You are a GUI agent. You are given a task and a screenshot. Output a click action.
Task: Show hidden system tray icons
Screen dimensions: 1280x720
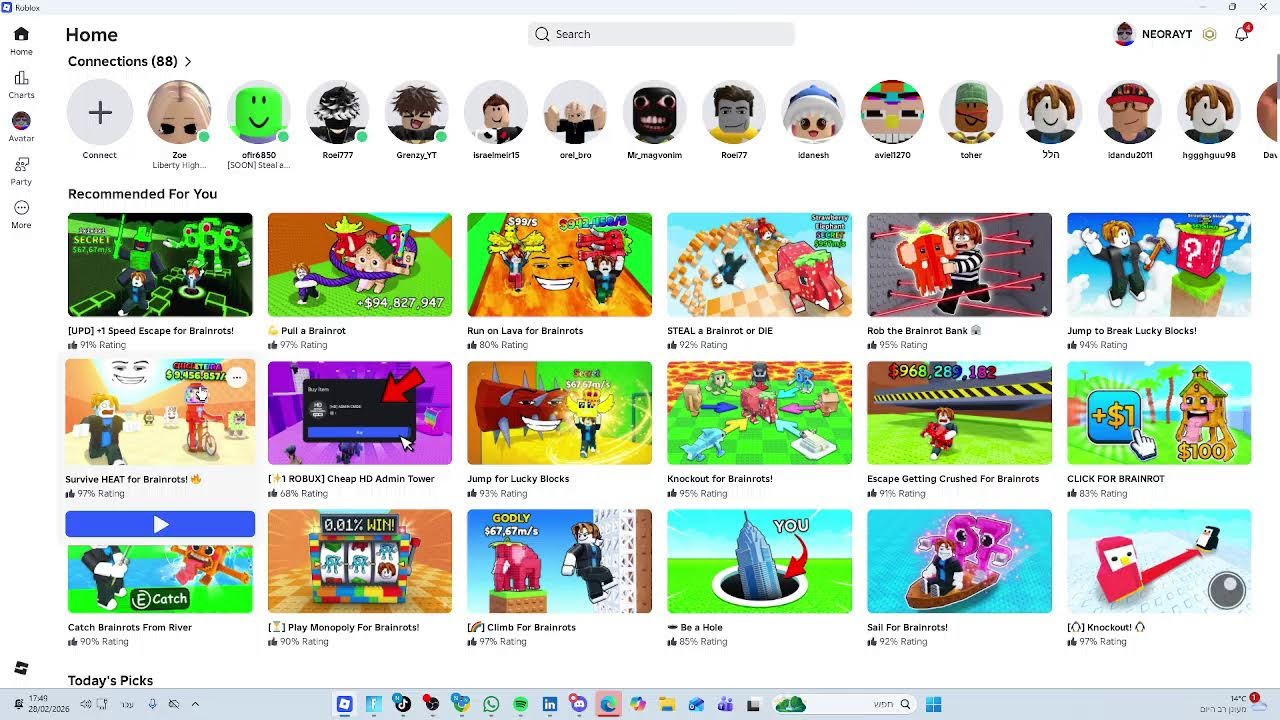coord(195,704)
